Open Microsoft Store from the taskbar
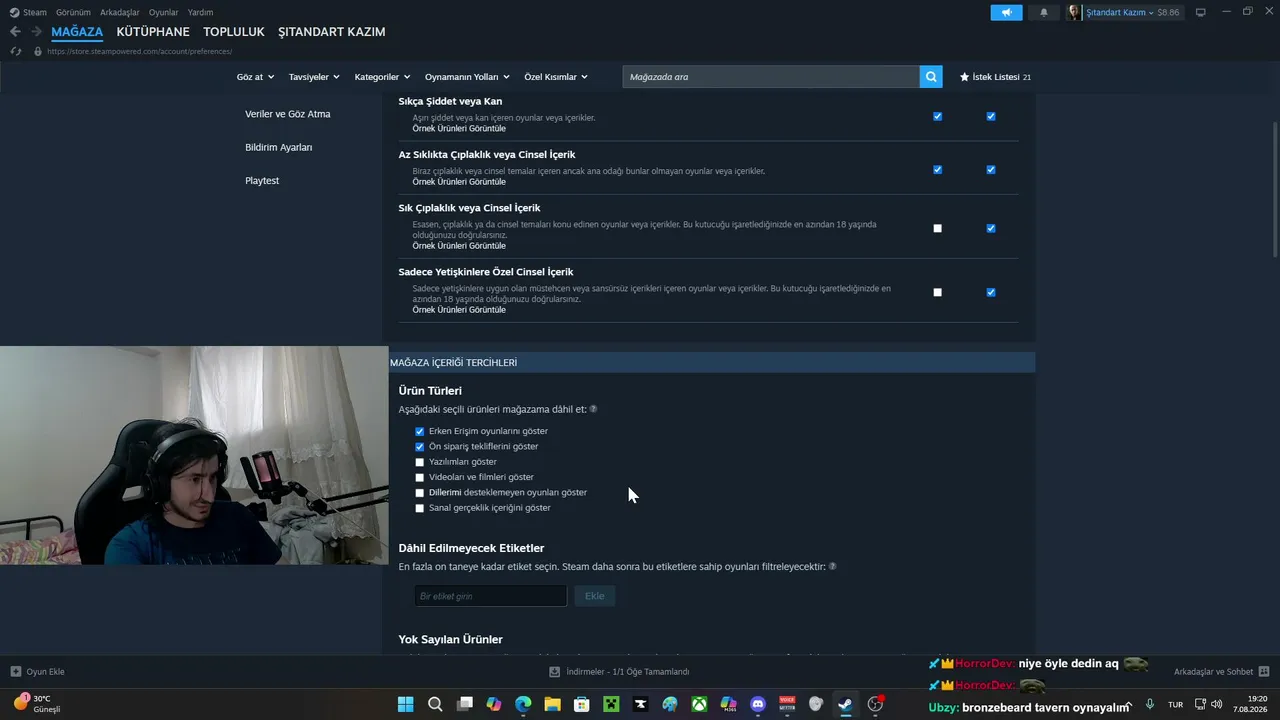Screen dimensions: 1280x720 tap(582, 704)
